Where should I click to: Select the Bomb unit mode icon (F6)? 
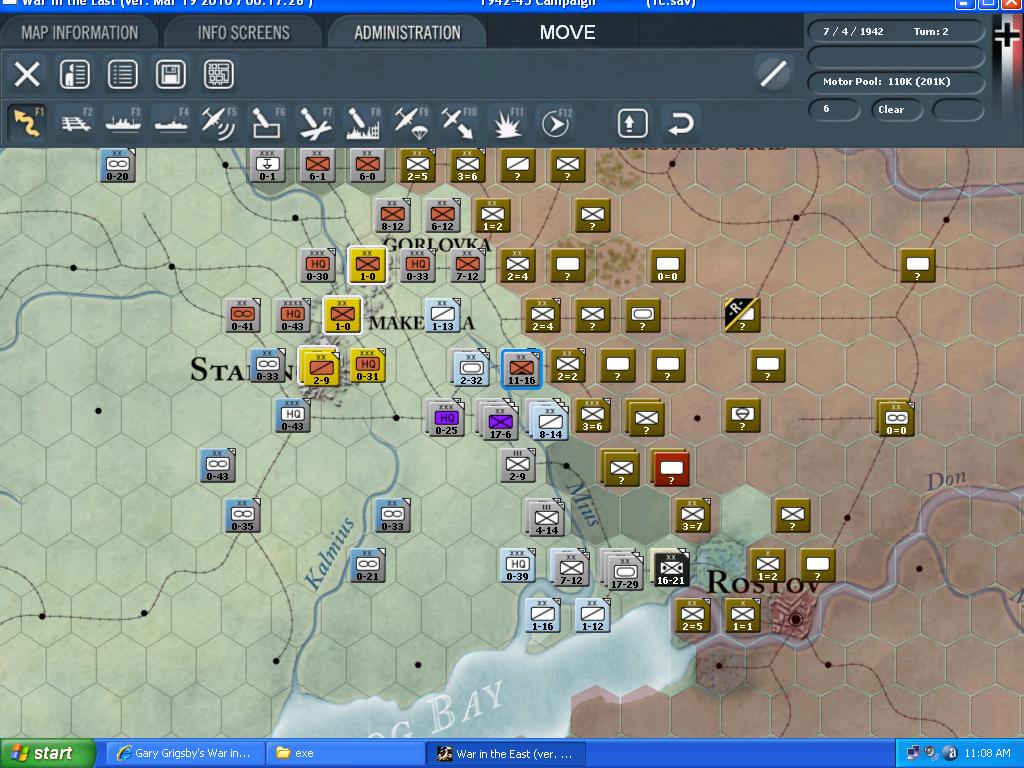[x=266, y=123]
